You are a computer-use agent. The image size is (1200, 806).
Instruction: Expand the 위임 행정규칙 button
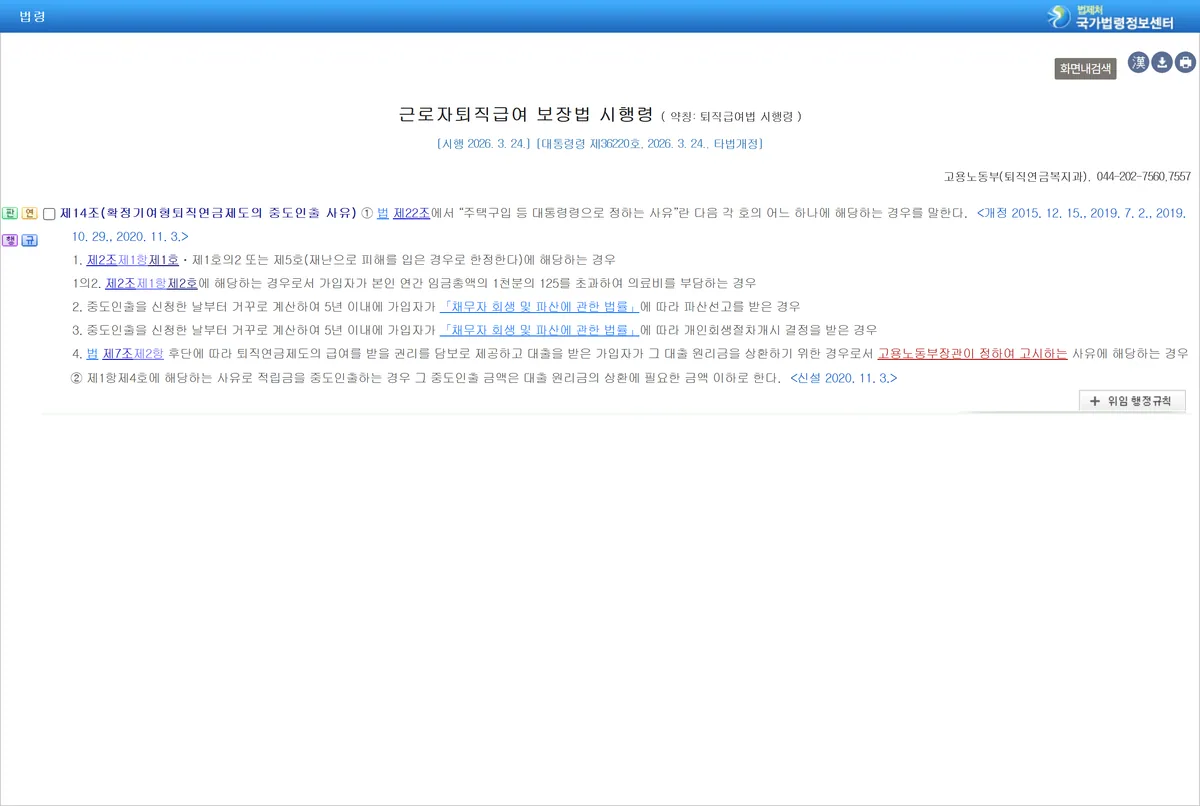[x=1132, y=401]
